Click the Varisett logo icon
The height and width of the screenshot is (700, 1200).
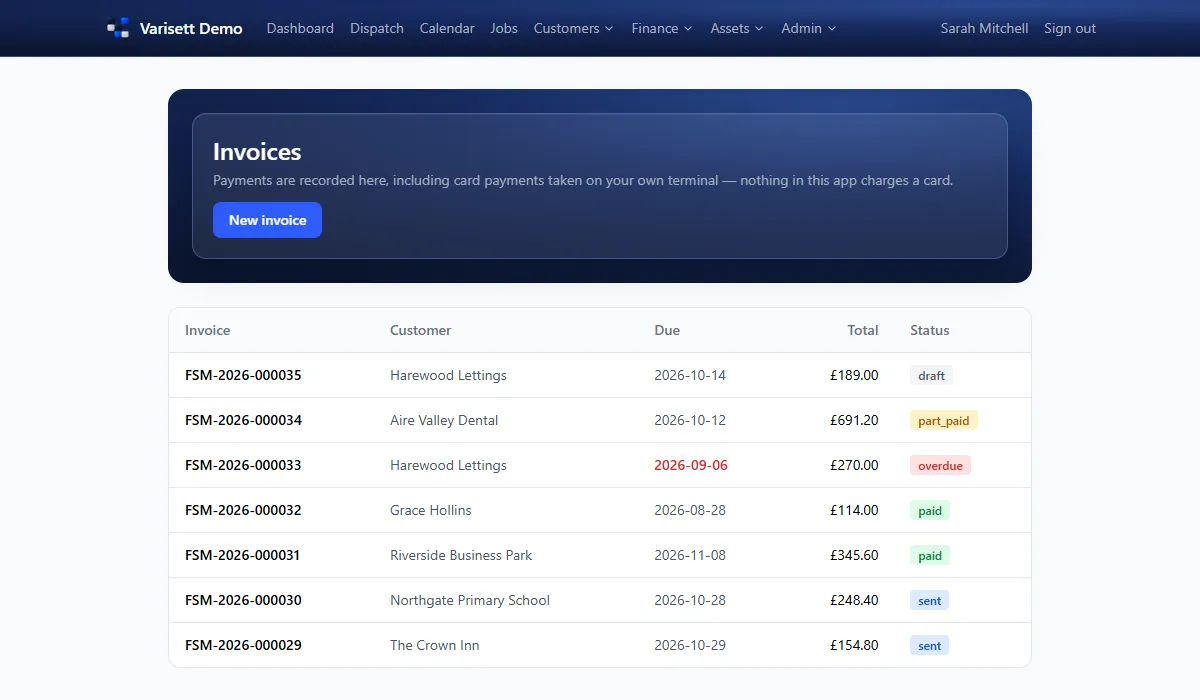tap(118, 28)
